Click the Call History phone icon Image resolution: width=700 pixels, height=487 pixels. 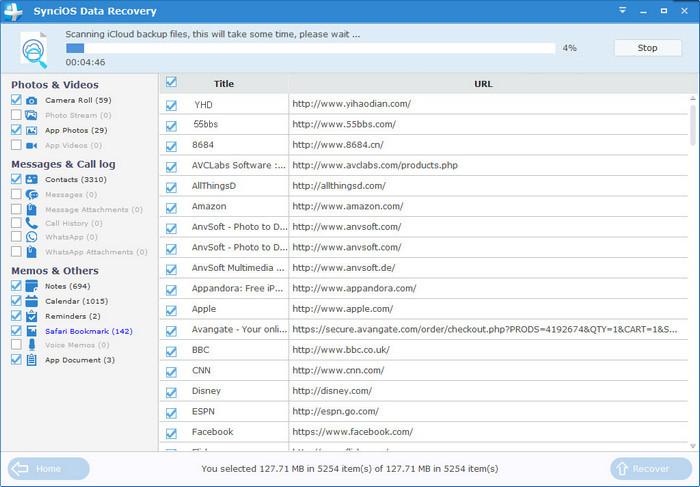click(31, 223)
